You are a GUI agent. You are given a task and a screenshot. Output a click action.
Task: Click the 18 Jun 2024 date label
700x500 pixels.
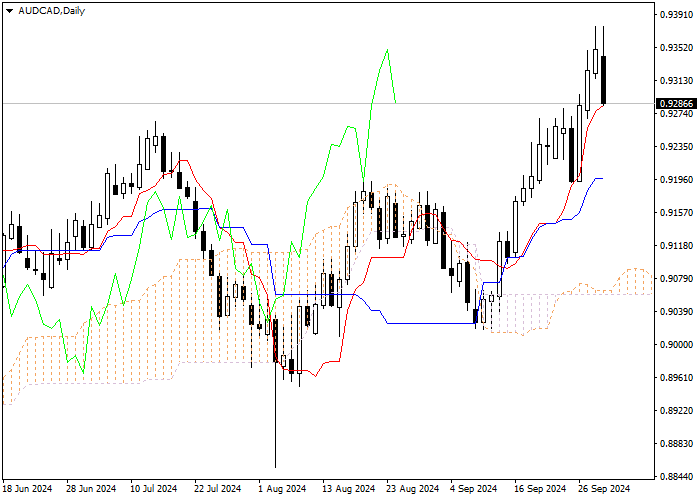28,489
